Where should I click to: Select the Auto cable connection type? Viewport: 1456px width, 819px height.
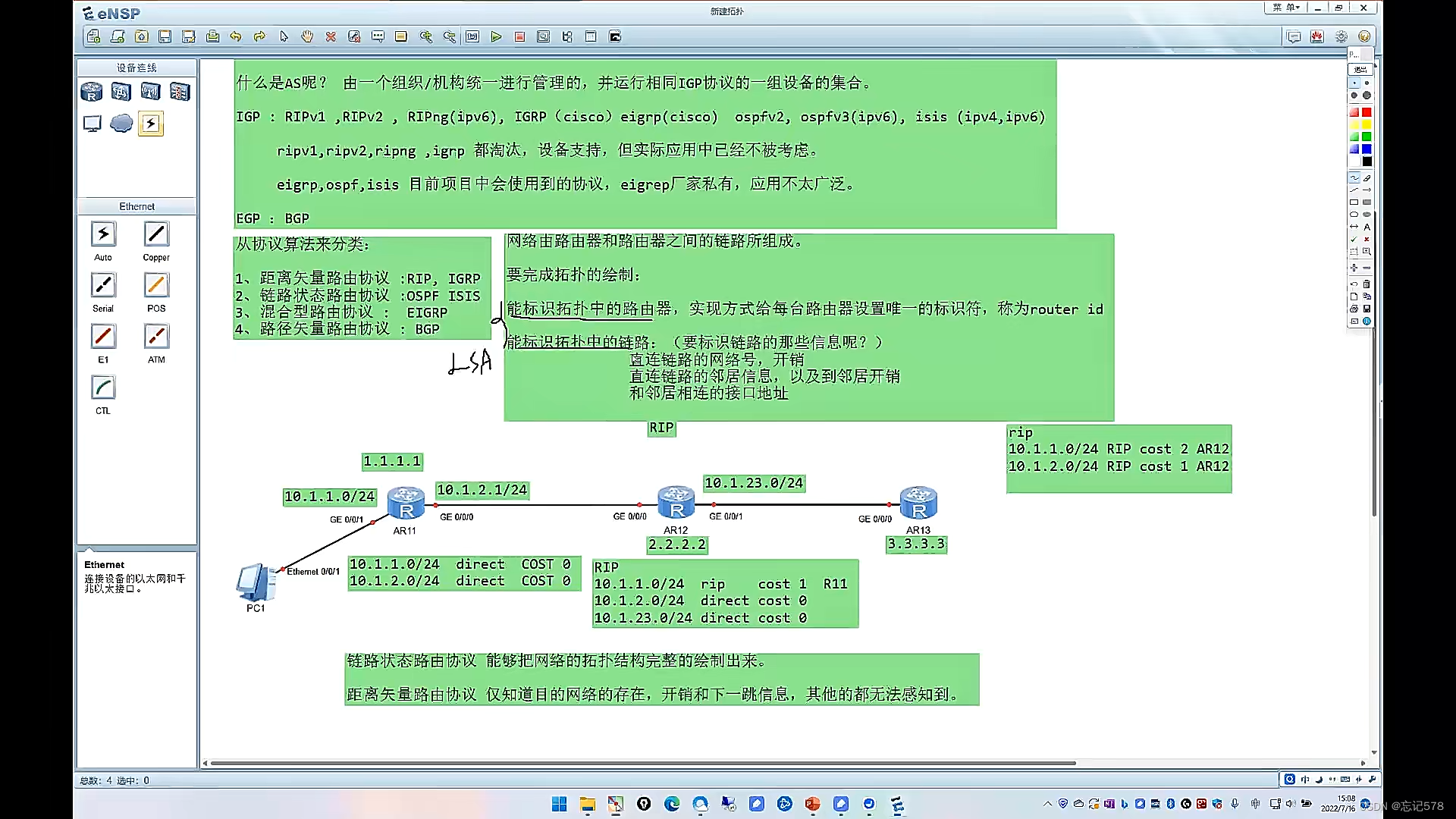pos(103,235)
